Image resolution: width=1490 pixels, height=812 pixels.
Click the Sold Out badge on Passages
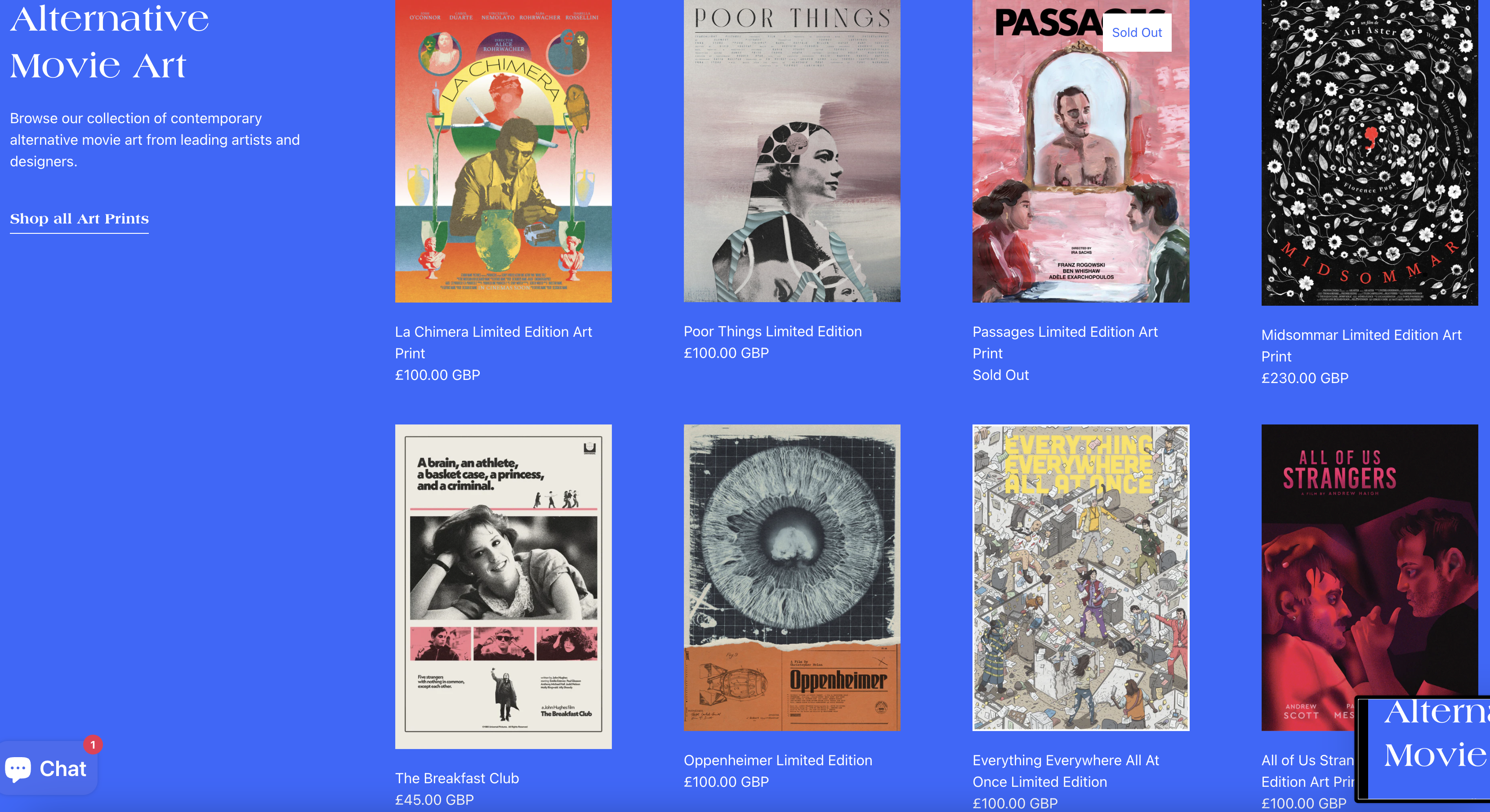(x=1137, y=32)
